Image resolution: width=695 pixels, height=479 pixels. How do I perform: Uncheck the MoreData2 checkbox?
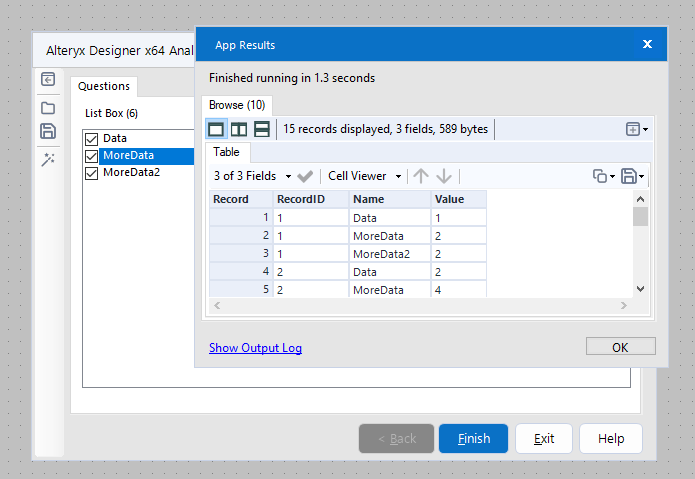(x=92, y=173)
